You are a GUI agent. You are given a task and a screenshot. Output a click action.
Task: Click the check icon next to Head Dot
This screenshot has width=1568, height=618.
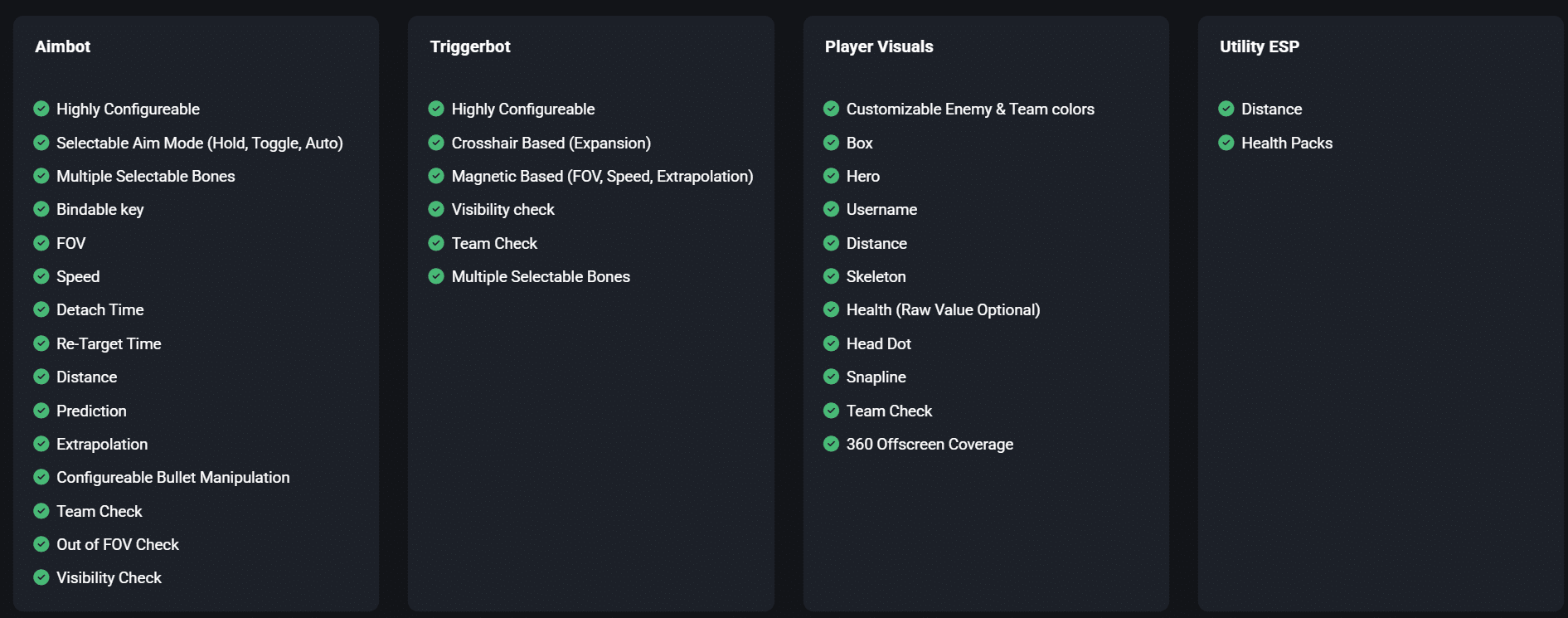click(831, 343)
